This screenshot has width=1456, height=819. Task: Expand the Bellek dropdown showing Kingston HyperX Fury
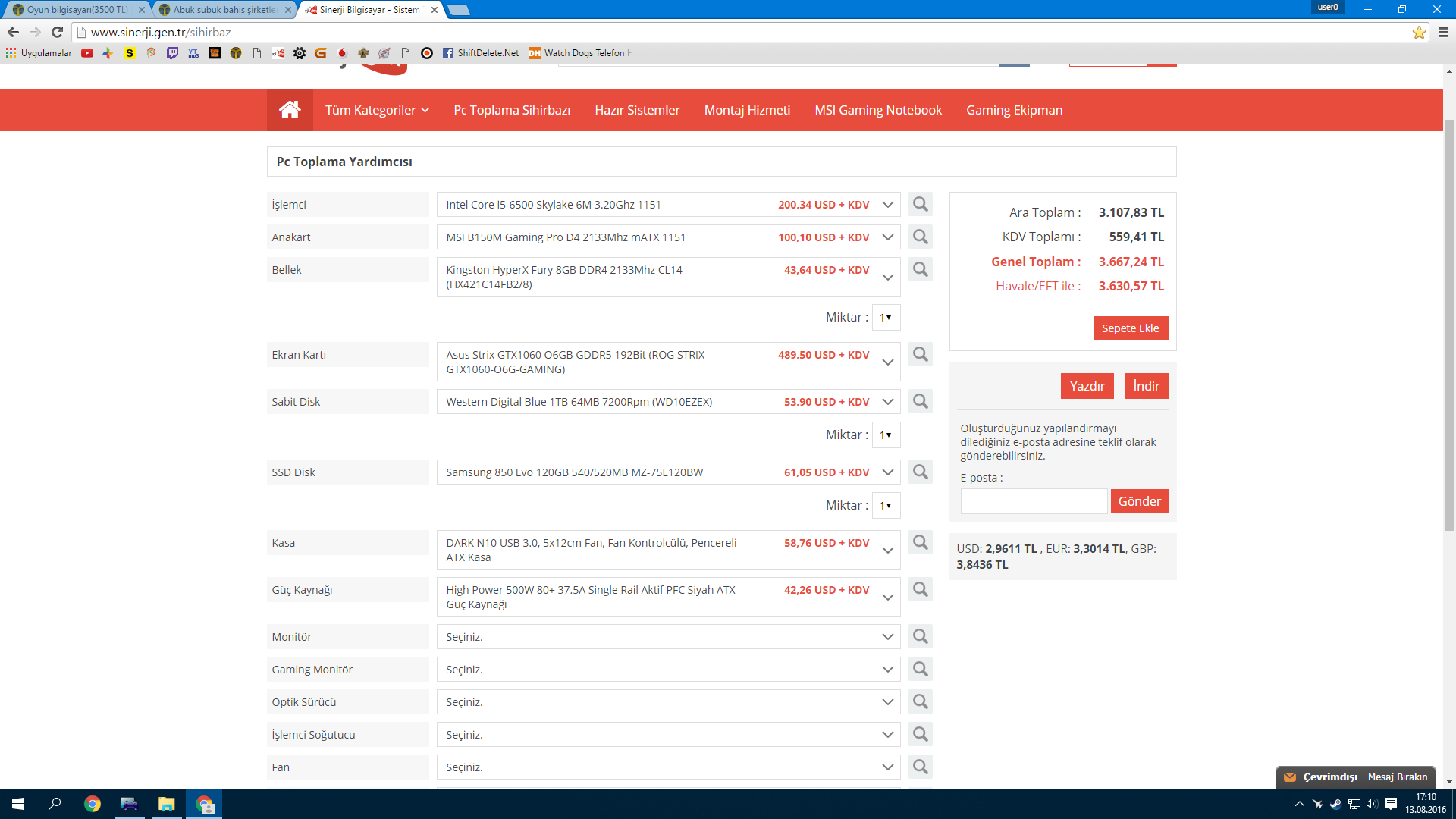tap(668, 277)
